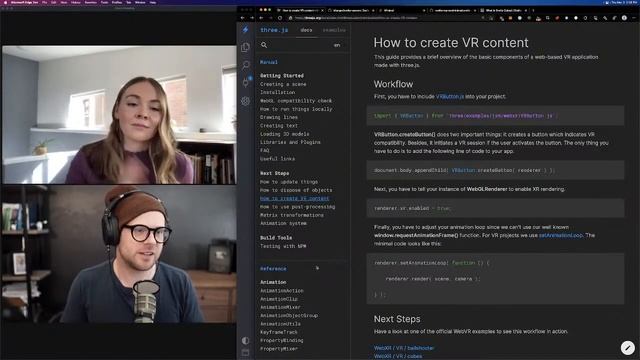Open Testing with NPM page
The width and height of the screenshot is (640, 360).
(x=283, y=246)
